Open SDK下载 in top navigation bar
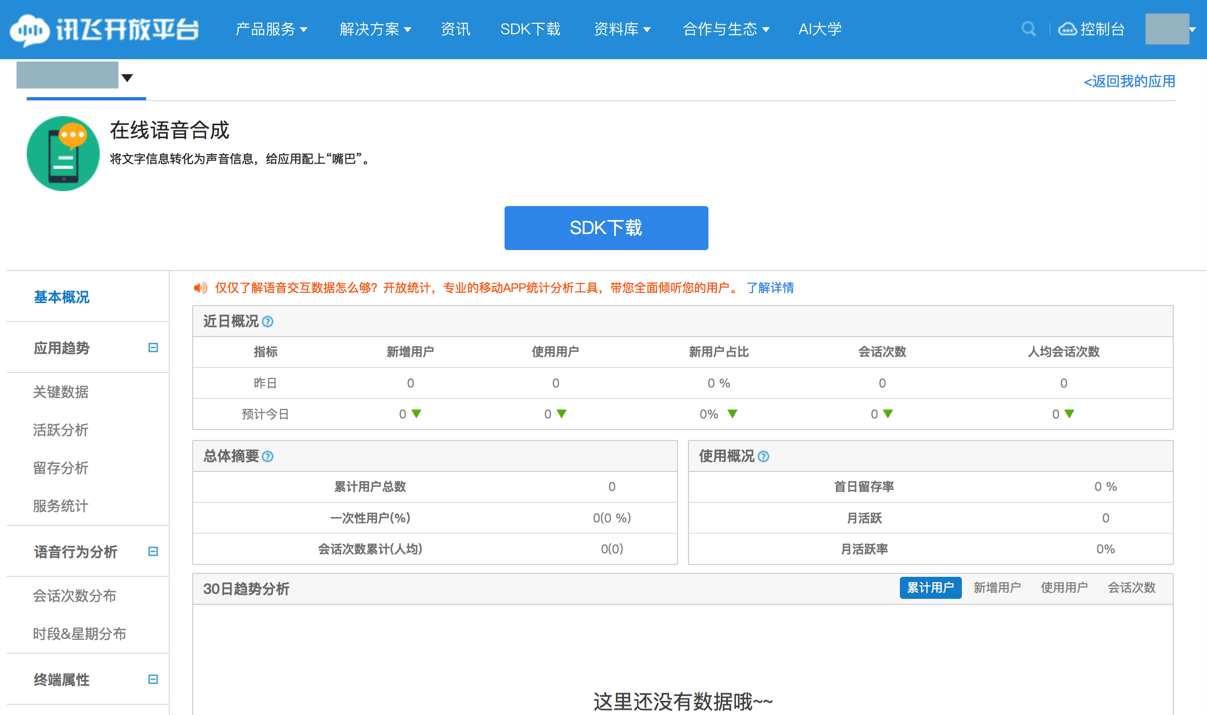The image size is (1207, 715). point(530,29)
